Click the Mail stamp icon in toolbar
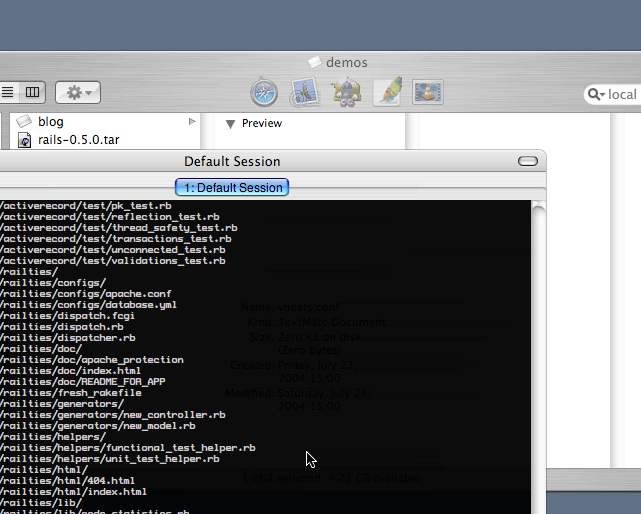 click(304, 92)
